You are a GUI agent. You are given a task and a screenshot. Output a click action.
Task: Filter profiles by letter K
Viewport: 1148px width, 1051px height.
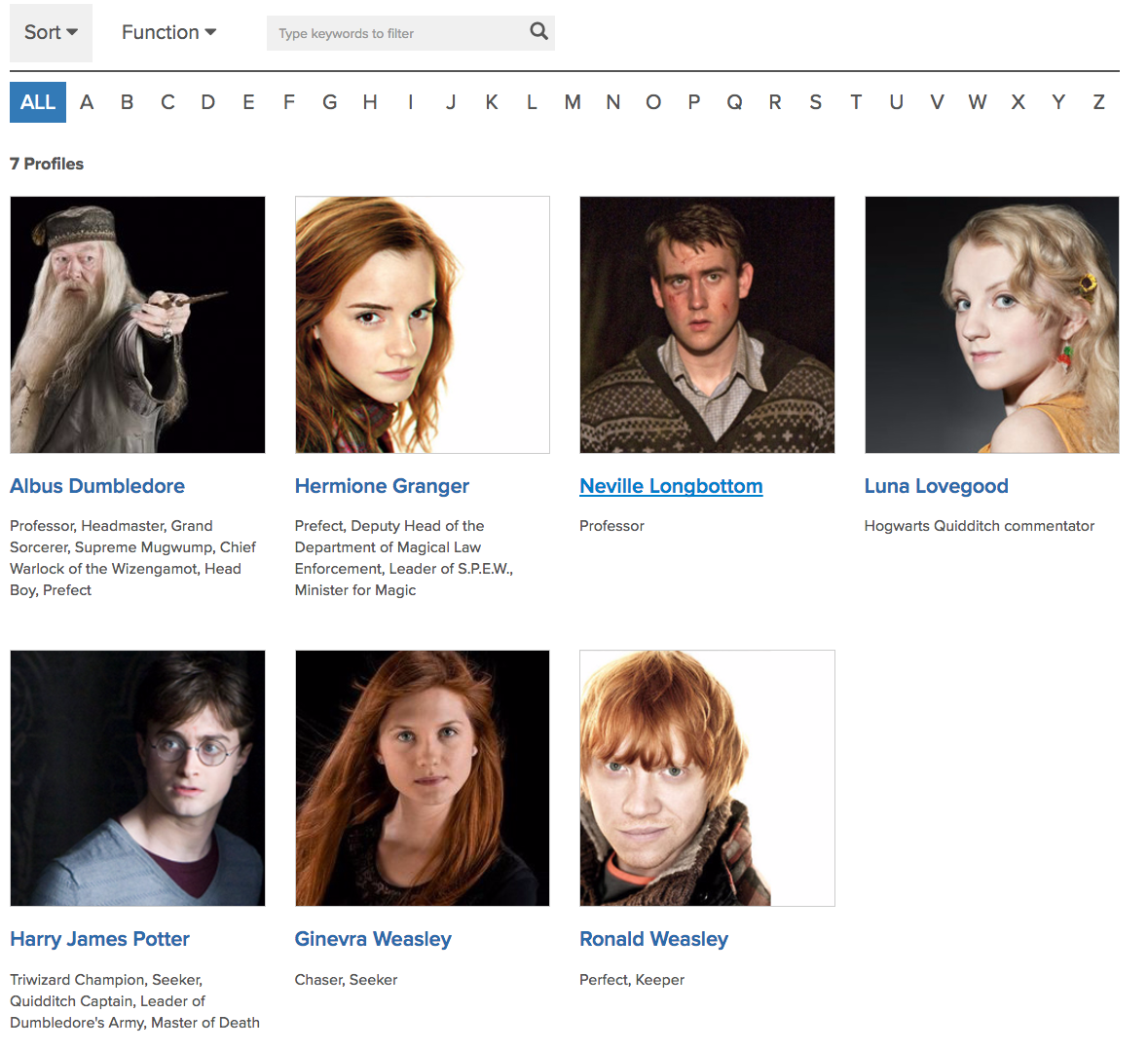(492, 102)
